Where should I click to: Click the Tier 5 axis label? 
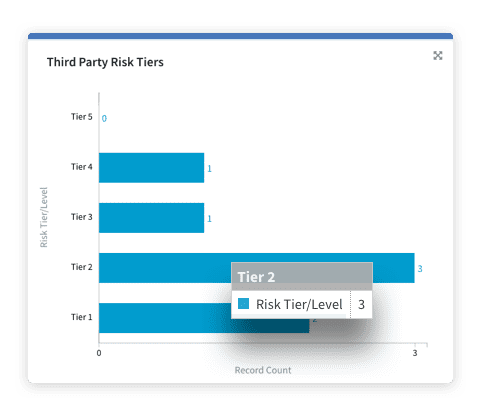(x=81, y=117)
